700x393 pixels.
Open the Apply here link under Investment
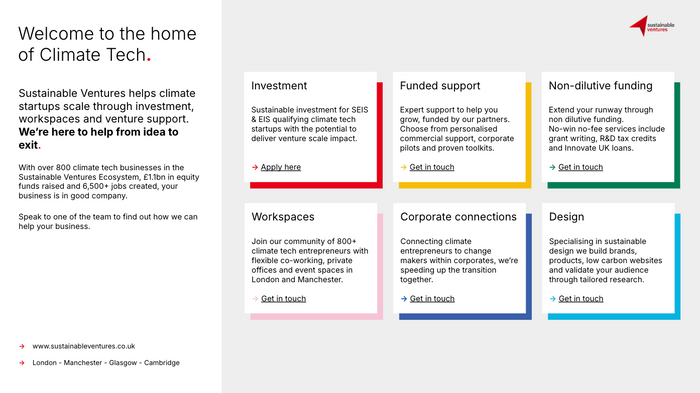[281, 167]
